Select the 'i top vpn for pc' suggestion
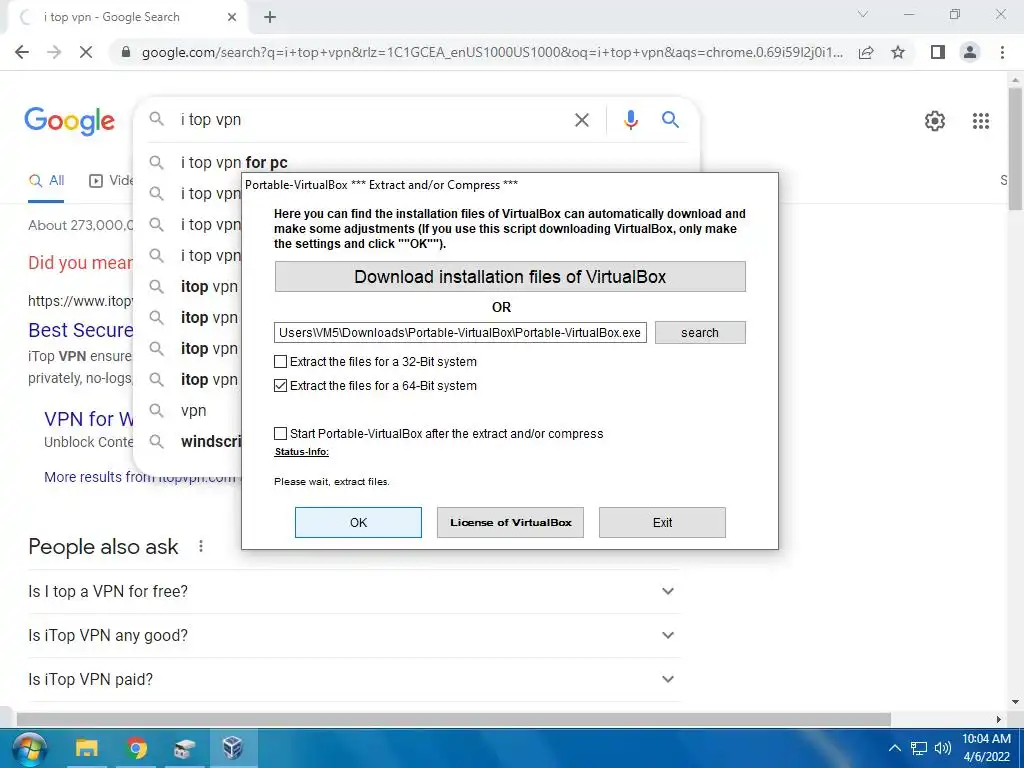Viewport: 1024px width, 768px height. 234,163
